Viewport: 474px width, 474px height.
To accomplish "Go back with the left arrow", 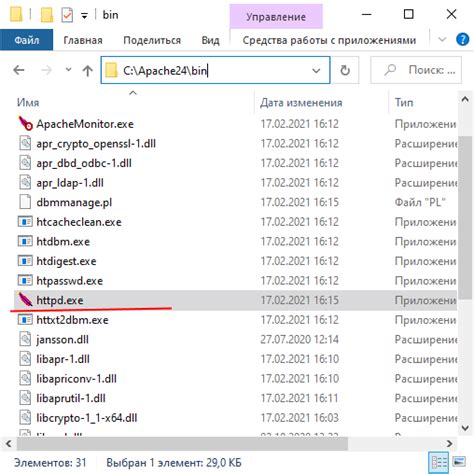I will [19, 70].
